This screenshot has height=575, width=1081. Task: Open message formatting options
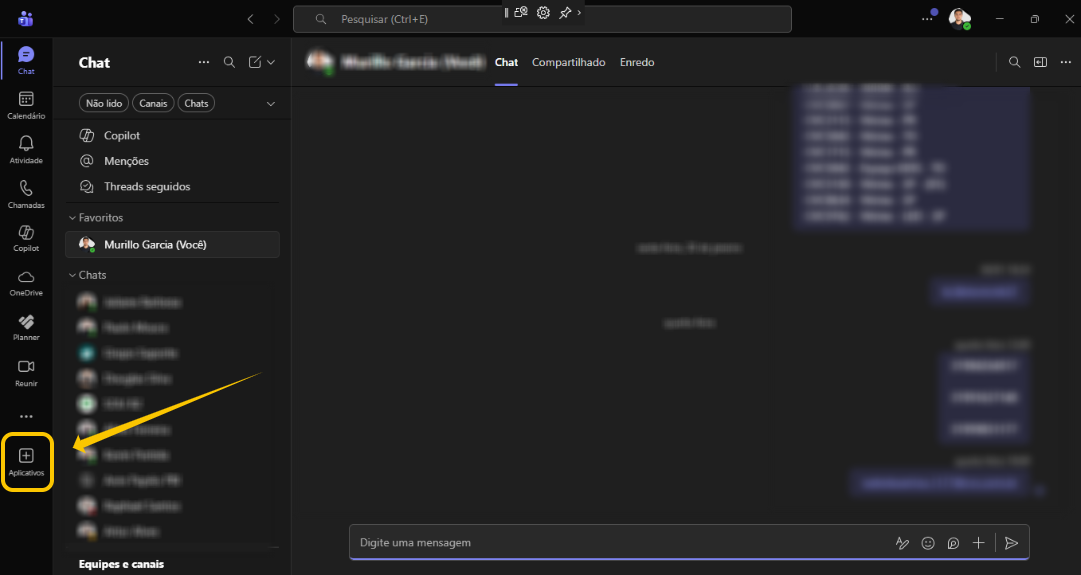point(902,543)
